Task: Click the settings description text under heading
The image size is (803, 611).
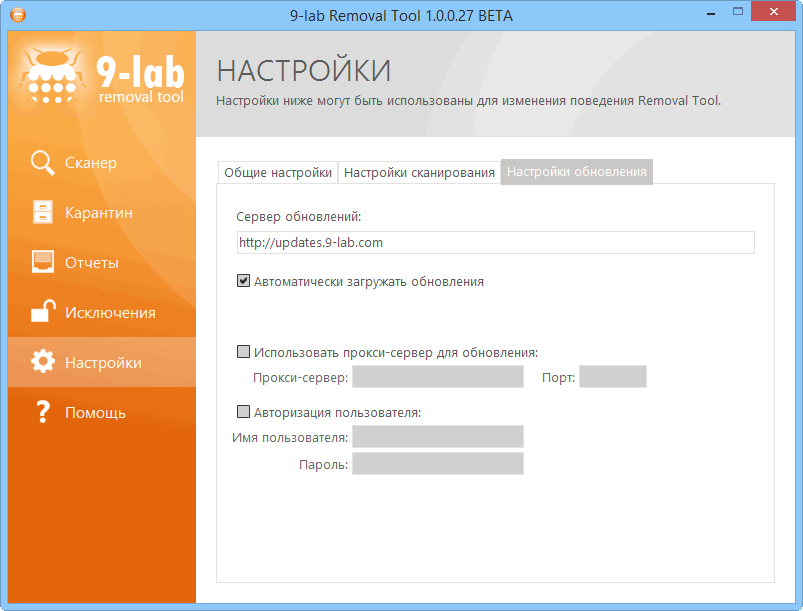Action: (468, 100)
